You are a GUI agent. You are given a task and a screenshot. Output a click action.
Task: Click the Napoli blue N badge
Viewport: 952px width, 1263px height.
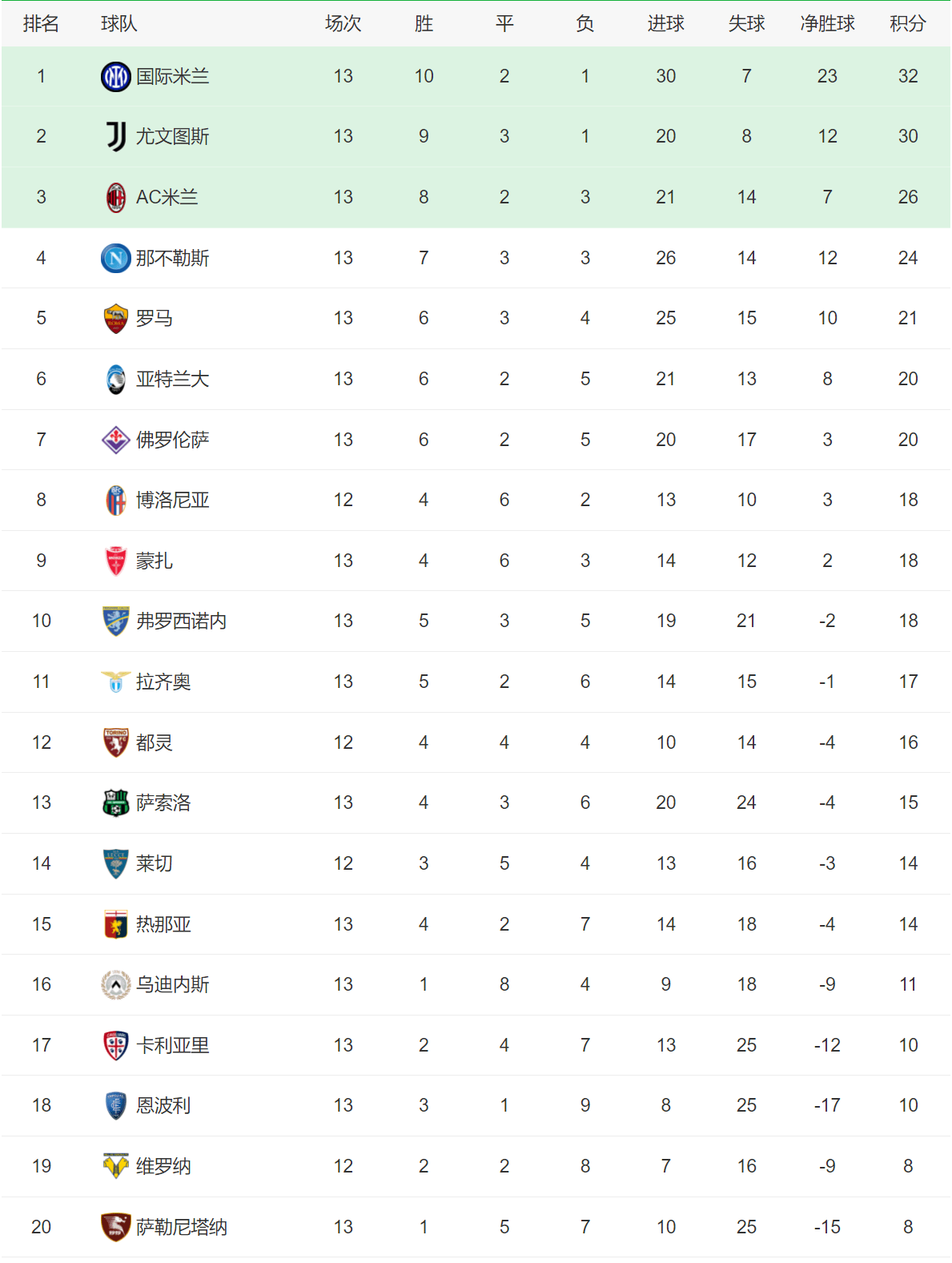[116, 258]
